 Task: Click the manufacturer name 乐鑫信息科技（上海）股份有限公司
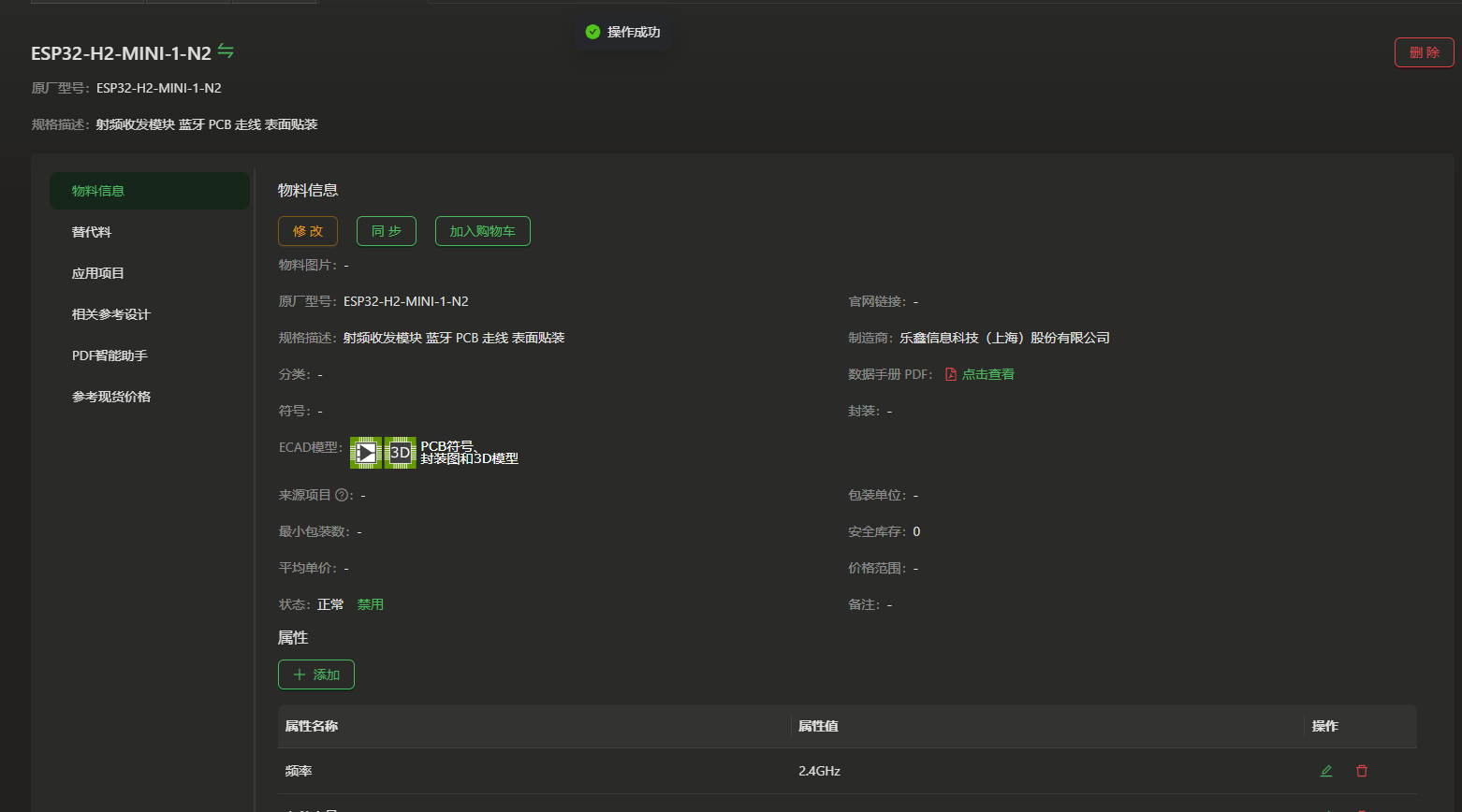coord(1005,338)
